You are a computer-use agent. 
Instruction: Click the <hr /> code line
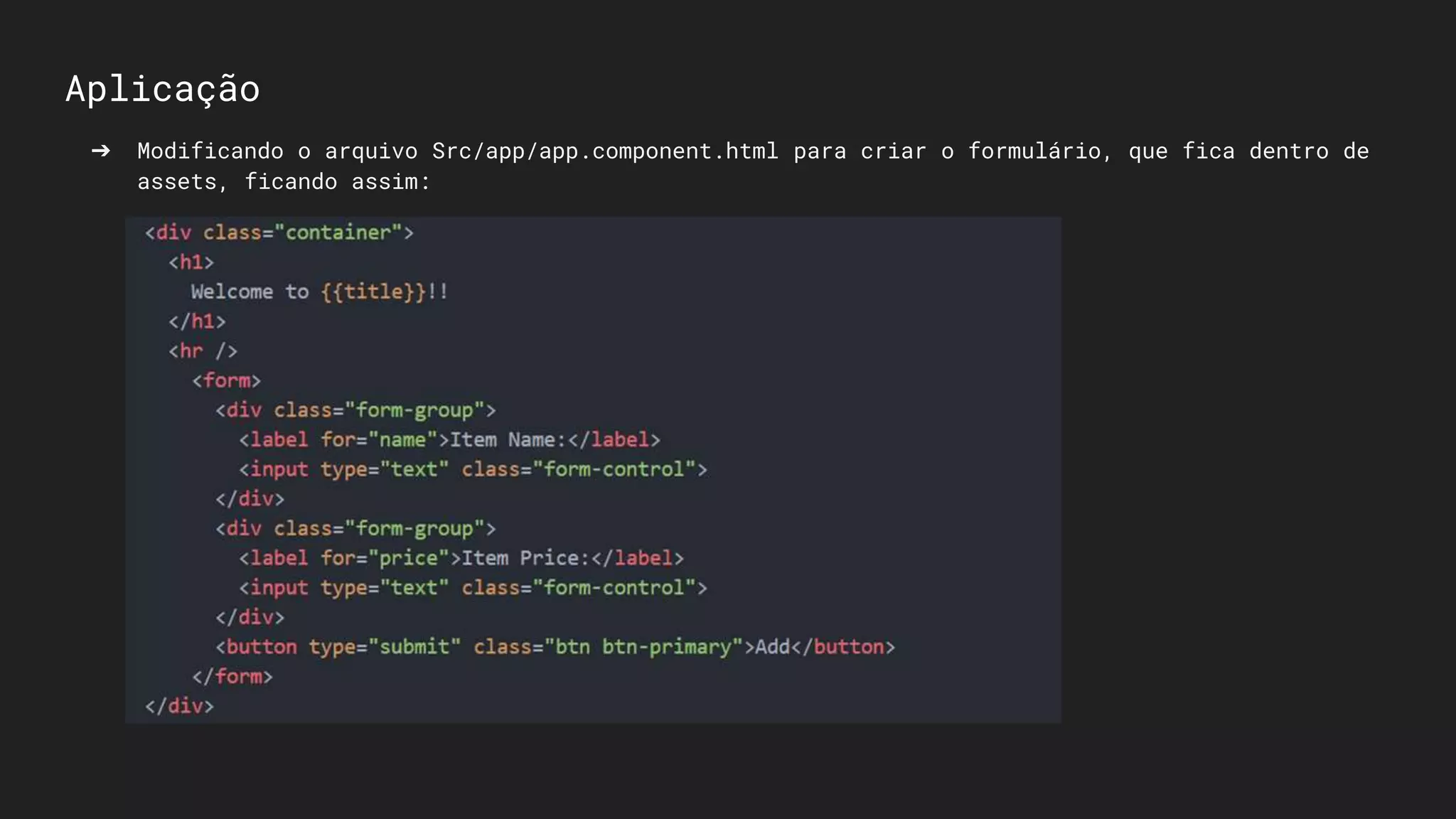tap(203, 351)
